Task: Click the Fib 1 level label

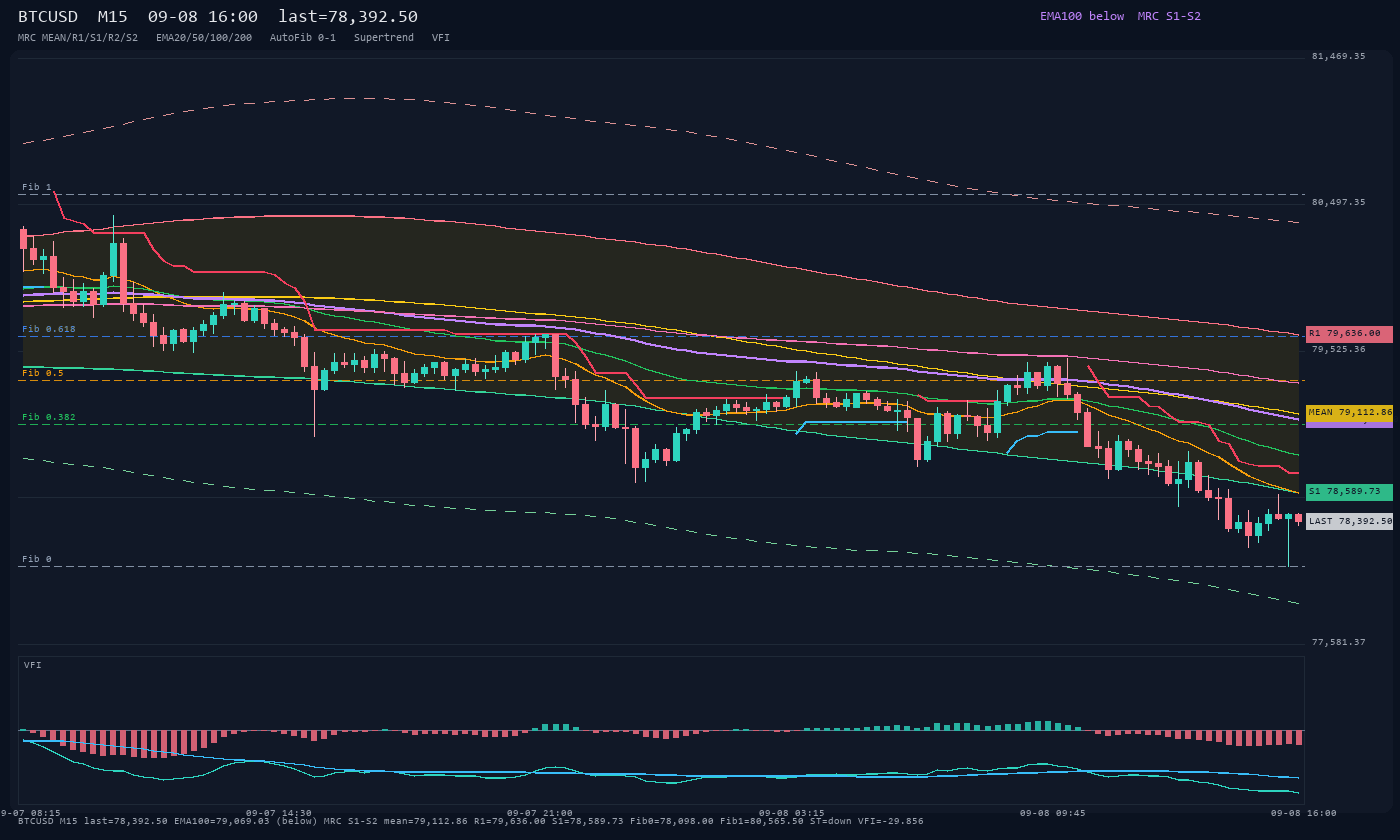Action: [x=37, y=187]
